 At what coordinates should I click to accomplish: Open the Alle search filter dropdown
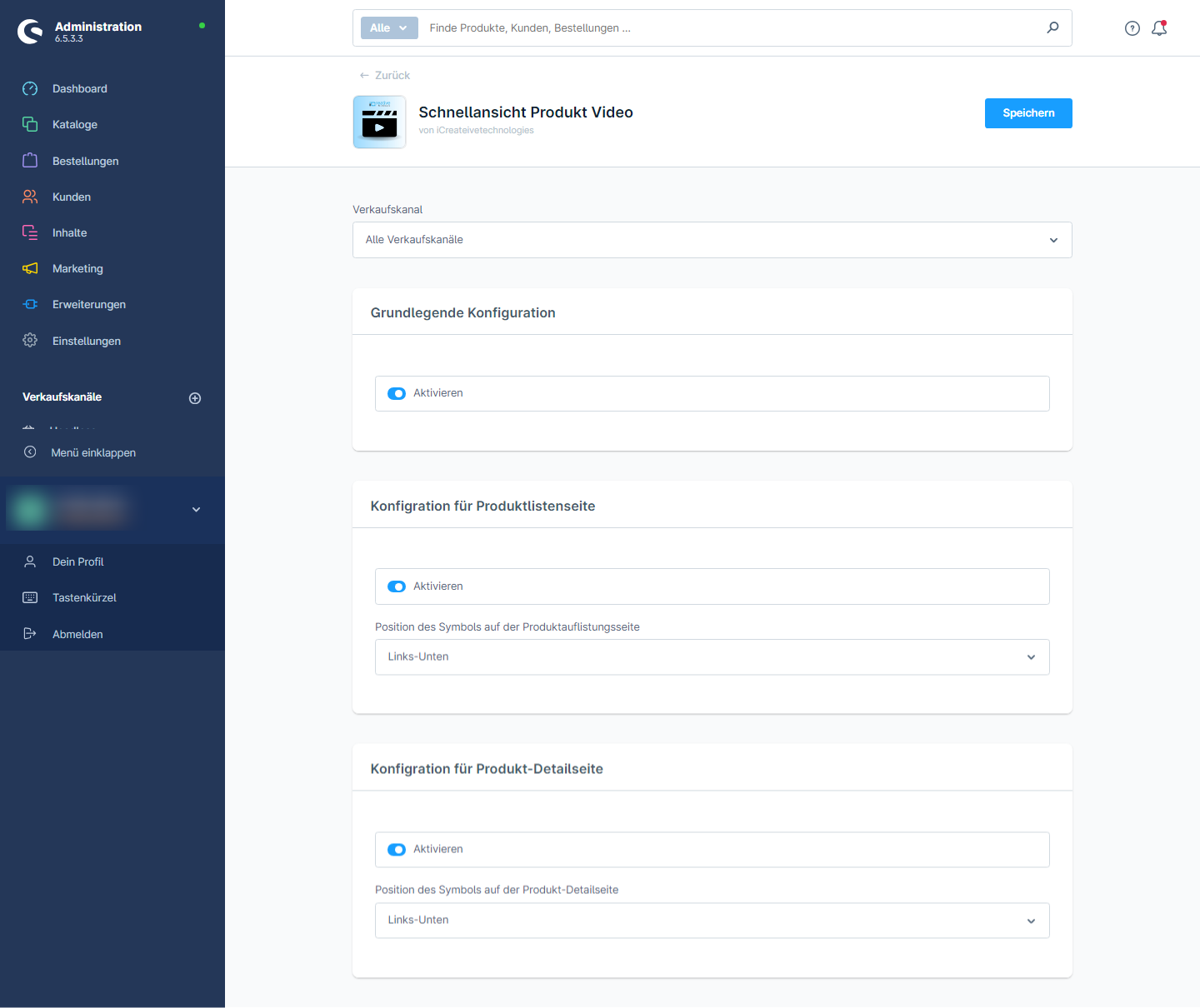coord(389,27)
